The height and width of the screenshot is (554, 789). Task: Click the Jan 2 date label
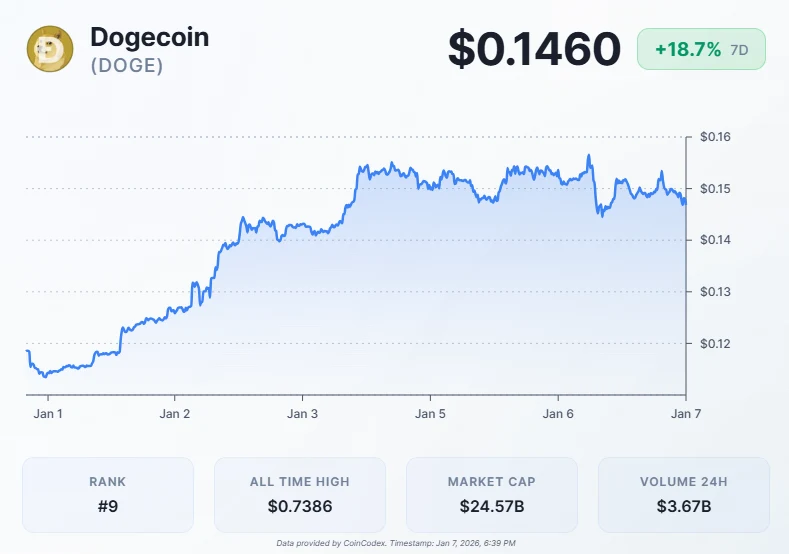coord(175,413)
